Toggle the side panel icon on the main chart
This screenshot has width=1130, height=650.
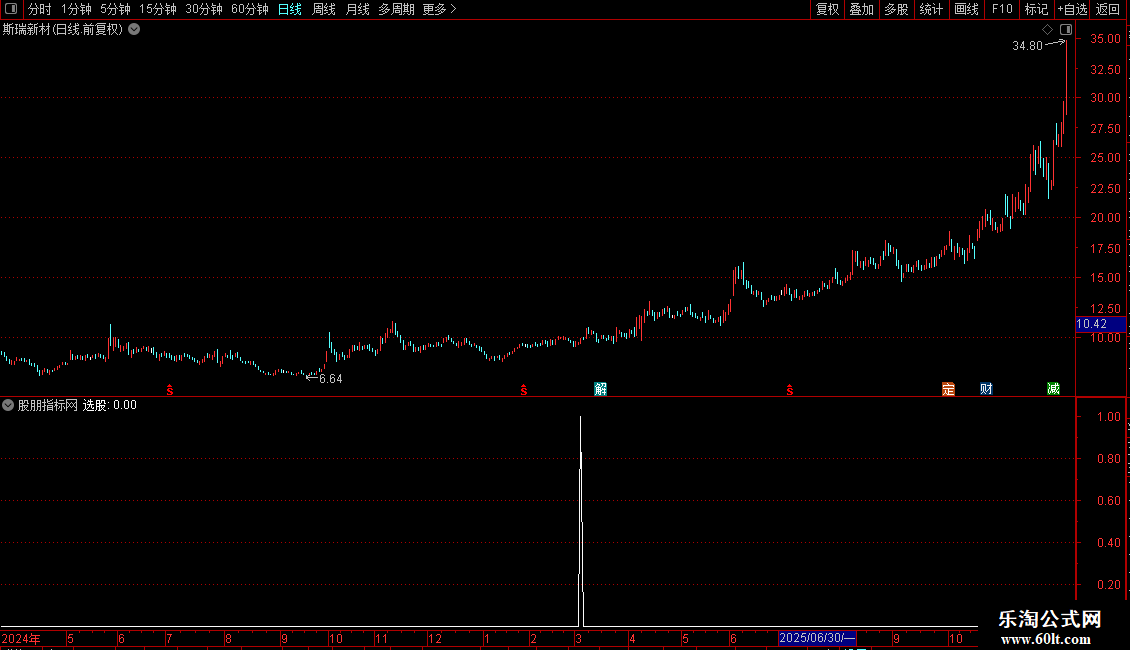point(1066,30)
